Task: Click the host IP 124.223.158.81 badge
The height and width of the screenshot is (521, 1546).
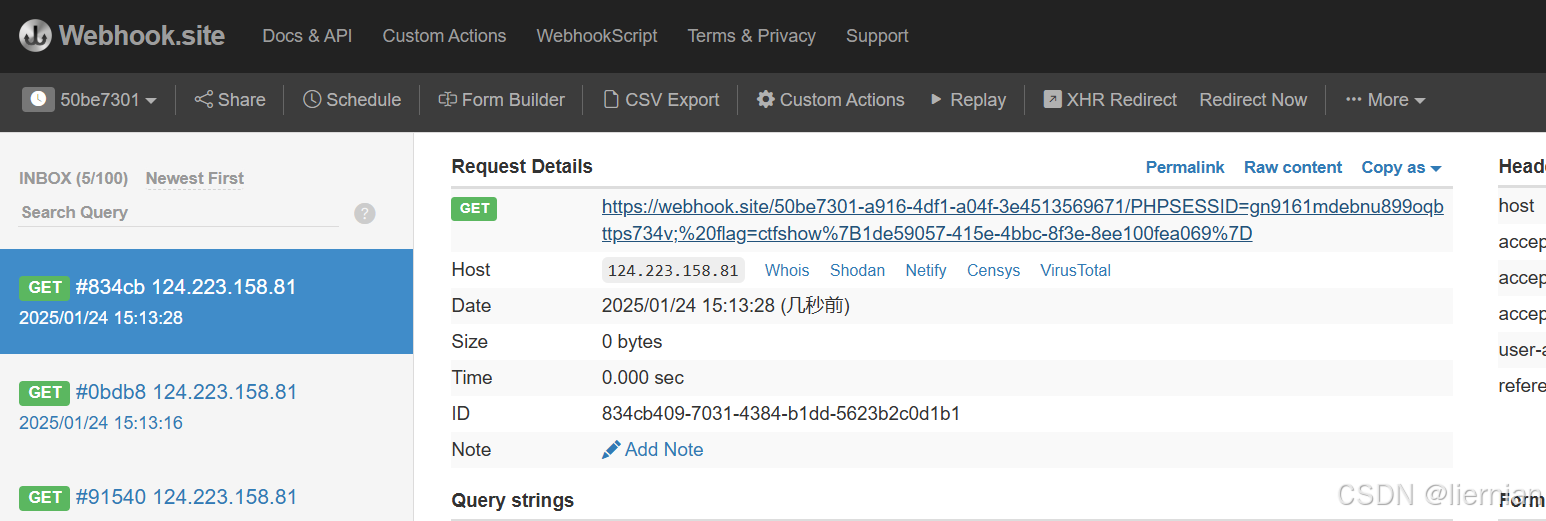Action: [x=673, y=270]
